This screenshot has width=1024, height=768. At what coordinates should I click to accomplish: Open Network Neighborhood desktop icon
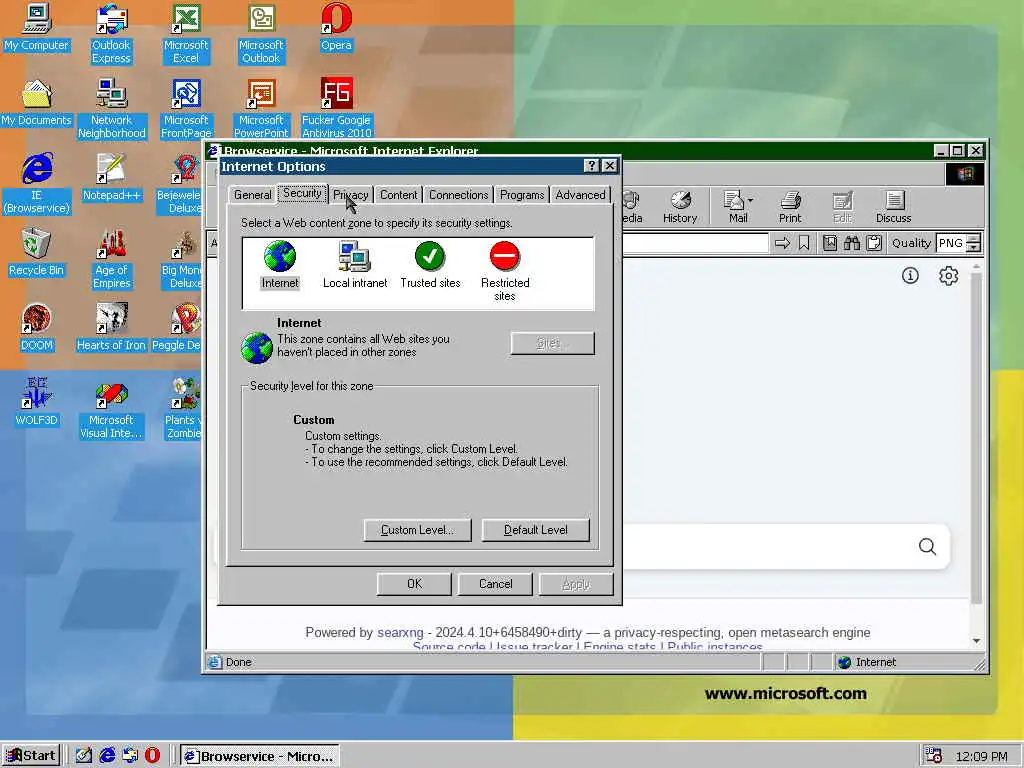pyautogui.click(x=111, y=108)
